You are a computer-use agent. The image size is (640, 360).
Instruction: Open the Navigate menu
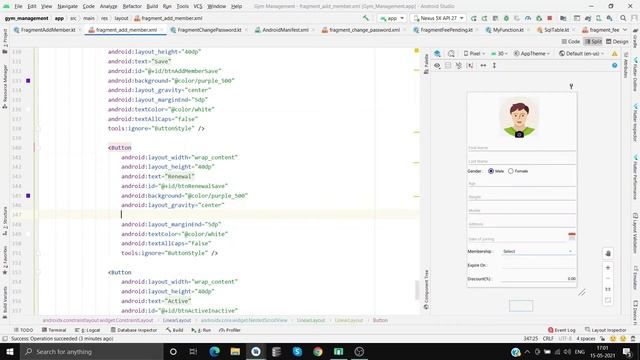[x=67, y=6]
